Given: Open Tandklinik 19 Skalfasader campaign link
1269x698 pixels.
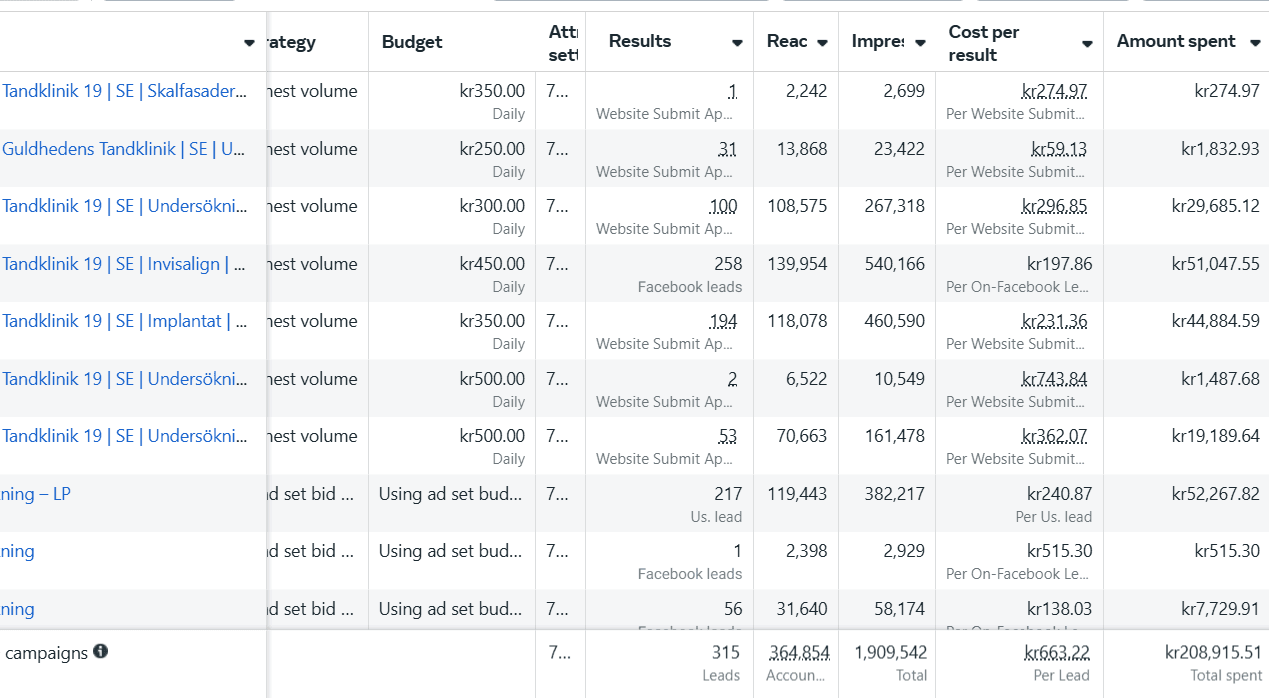Looking at the screenshot, I should pyautogui.click(x=124, y=91).
